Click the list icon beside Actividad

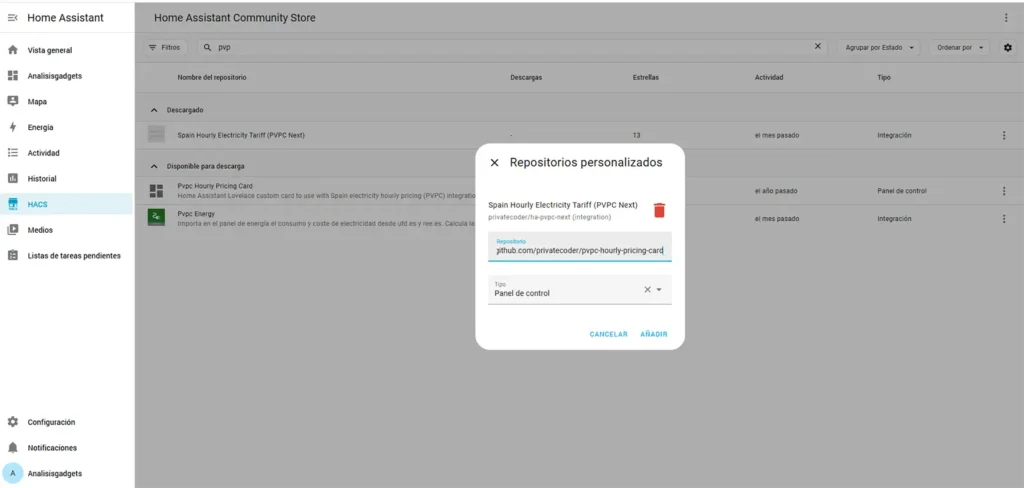[12, 153]
